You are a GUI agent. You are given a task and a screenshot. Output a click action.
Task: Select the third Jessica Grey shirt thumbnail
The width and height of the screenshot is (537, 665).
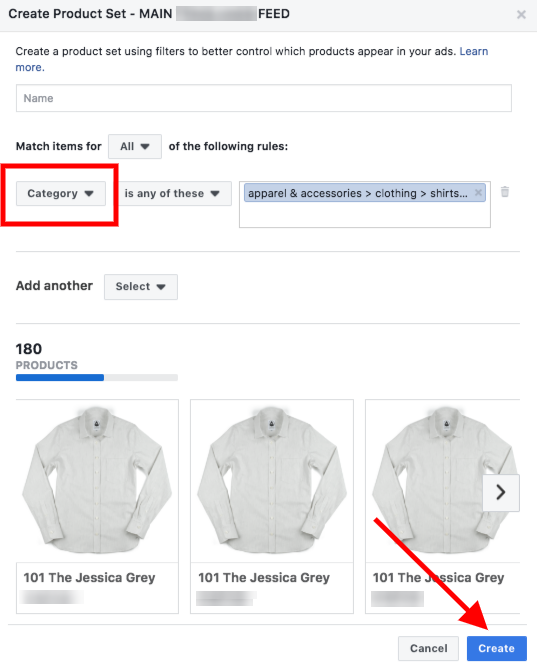442,481
